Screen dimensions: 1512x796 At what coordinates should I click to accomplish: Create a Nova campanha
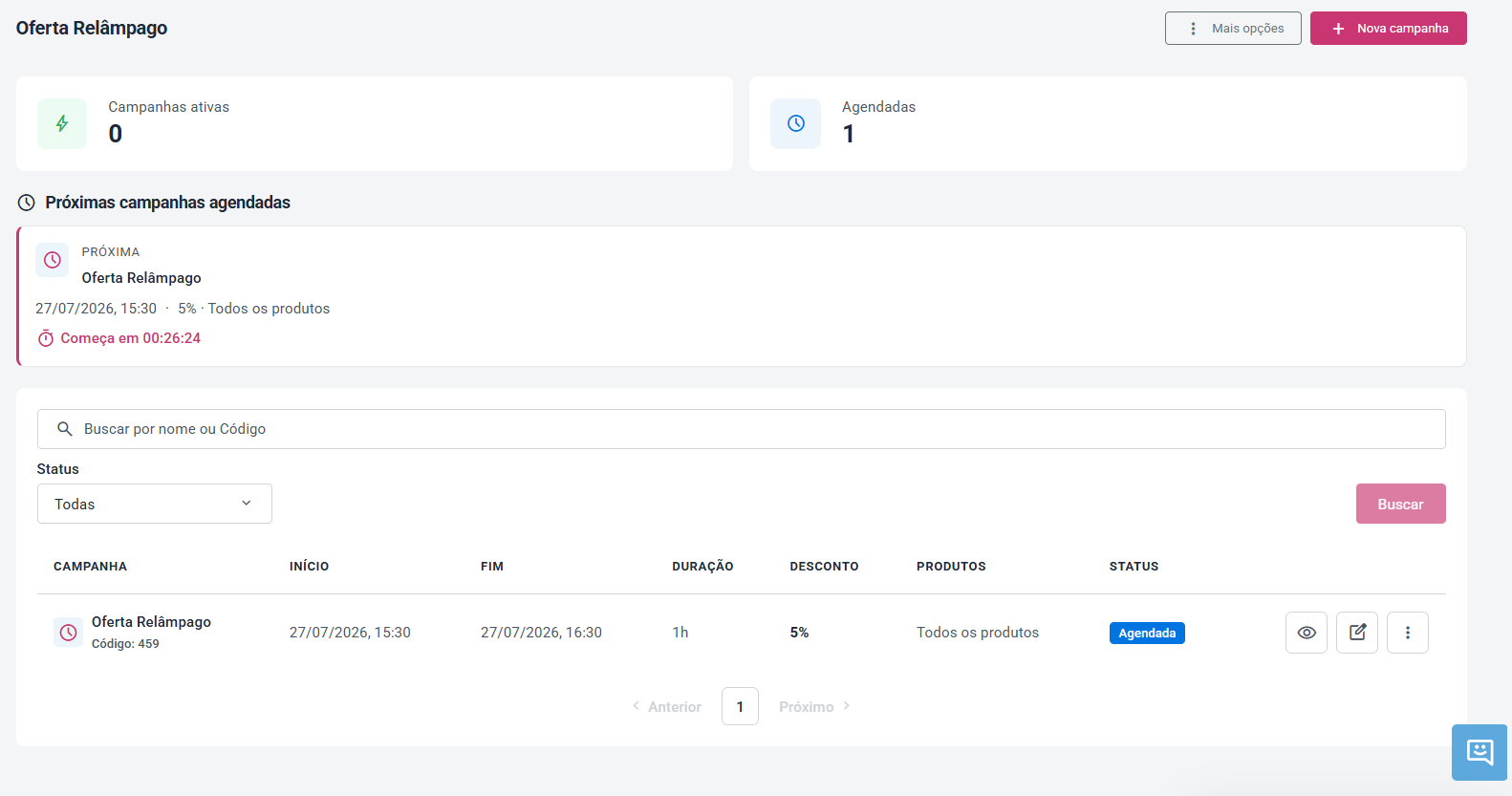(1389, 29)
